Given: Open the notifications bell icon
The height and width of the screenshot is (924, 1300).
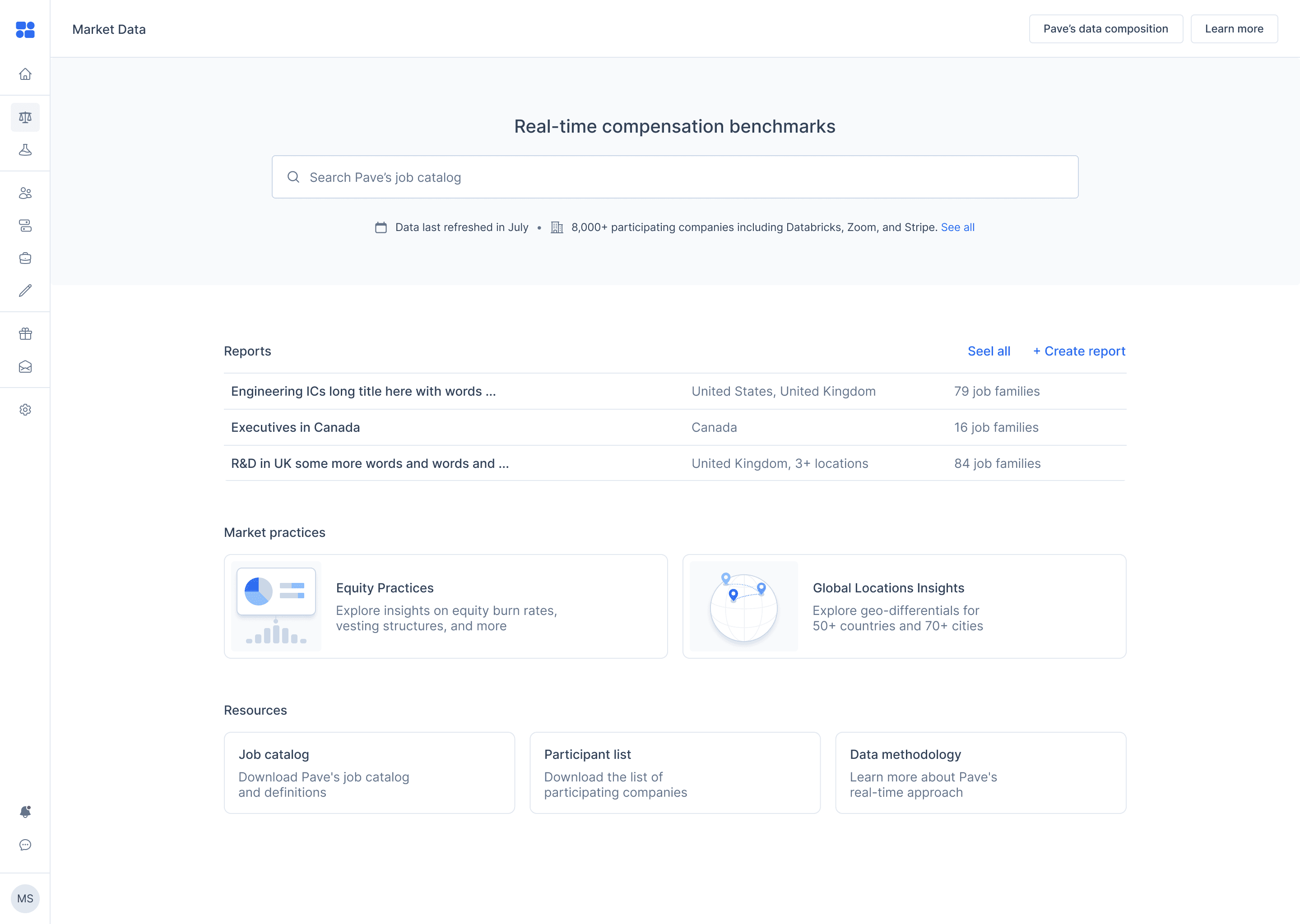Looking at the screenshot, I should click(25, 812).
